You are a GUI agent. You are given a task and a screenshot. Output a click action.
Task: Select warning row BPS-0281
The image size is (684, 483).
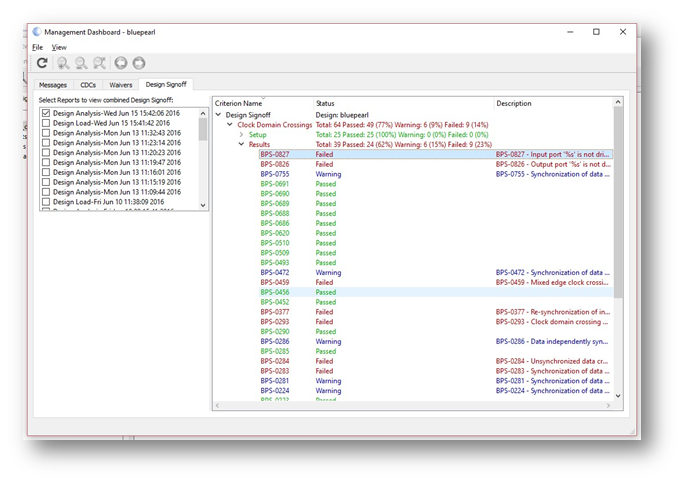point(435,381)
